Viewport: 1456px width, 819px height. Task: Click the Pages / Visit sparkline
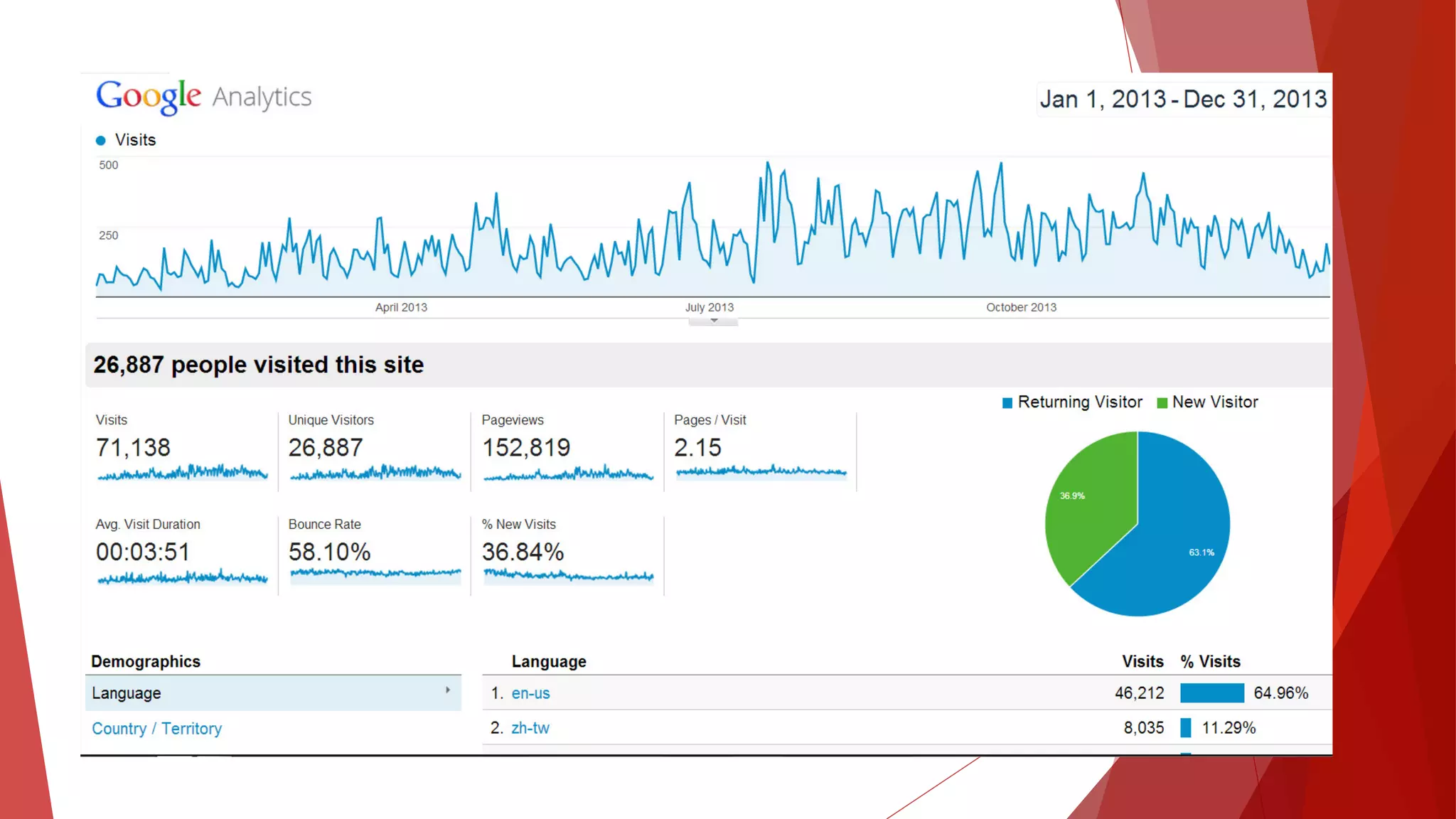click(x=761, y=471)
